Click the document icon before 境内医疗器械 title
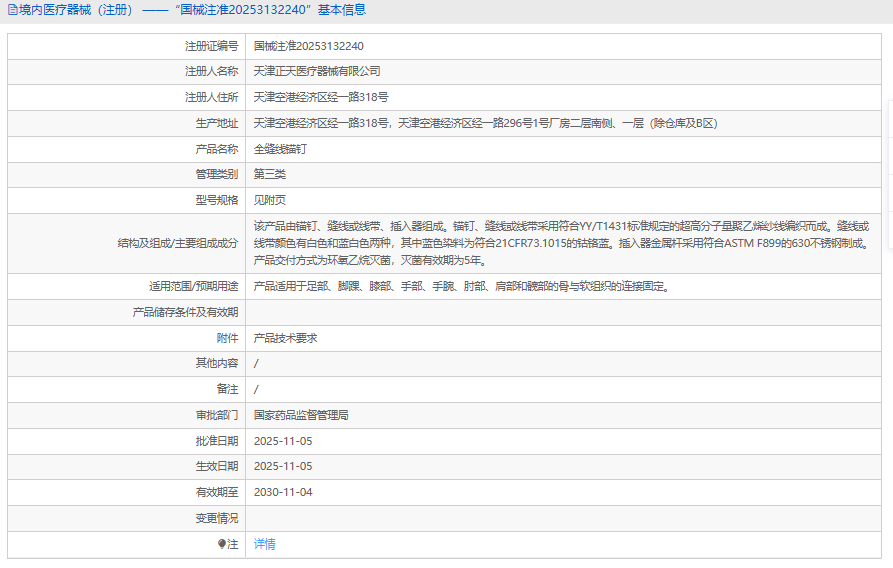This screenshot has height=568, width=893. click(x=12, y=10)
